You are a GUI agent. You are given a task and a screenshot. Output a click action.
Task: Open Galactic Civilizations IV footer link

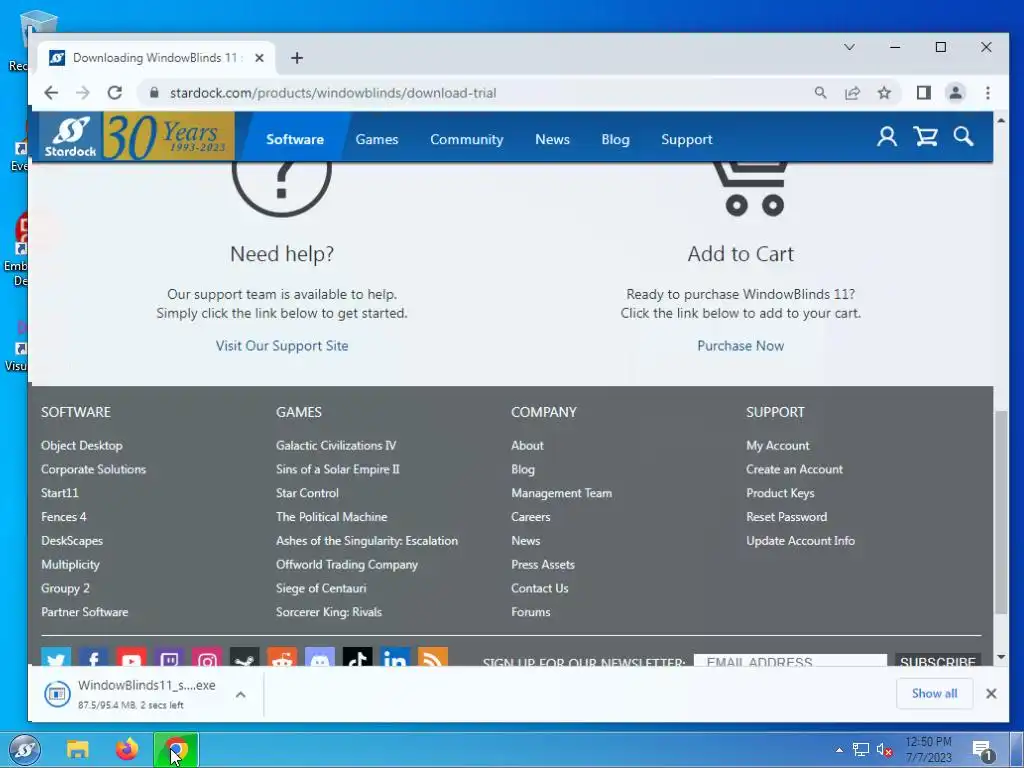[x=336, y=445]
